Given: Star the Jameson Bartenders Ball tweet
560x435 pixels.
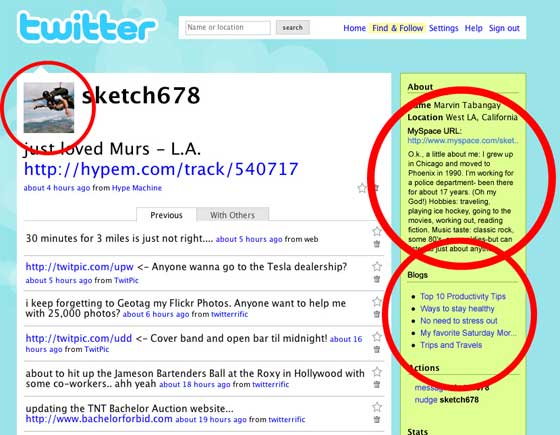Looking at the screenshot, I should coord(377,372).
